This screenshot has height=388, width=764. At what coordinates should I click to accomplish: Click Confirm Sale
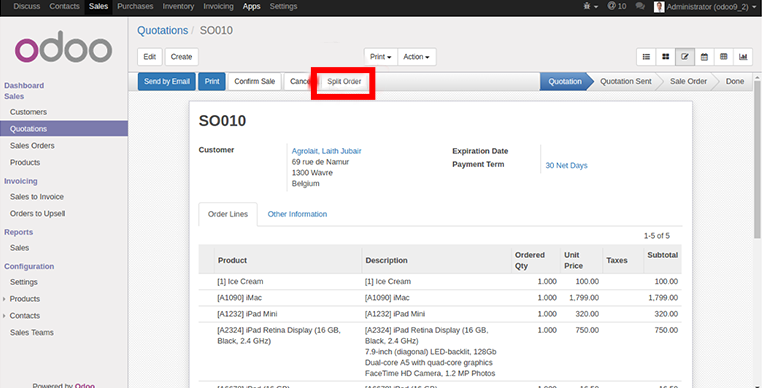[254, 81]
